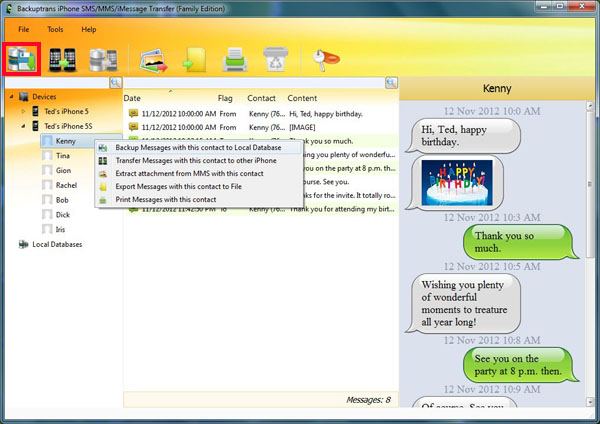
Task: Select contact Gion in the tree
Action: tap(63, 170)
